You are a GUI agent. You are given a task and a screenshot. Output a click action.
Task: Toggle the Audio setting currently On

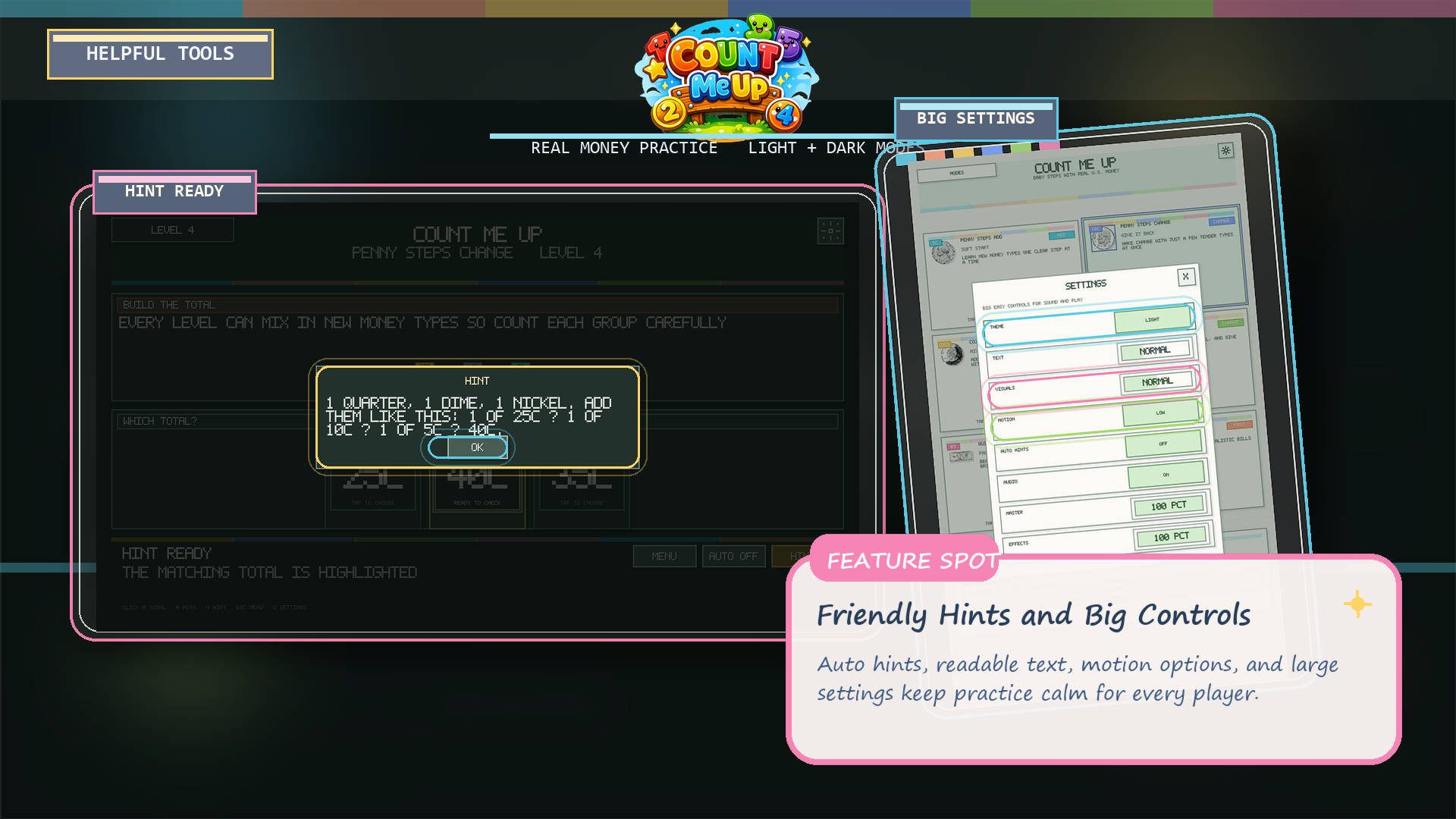tap(1166, 475)
